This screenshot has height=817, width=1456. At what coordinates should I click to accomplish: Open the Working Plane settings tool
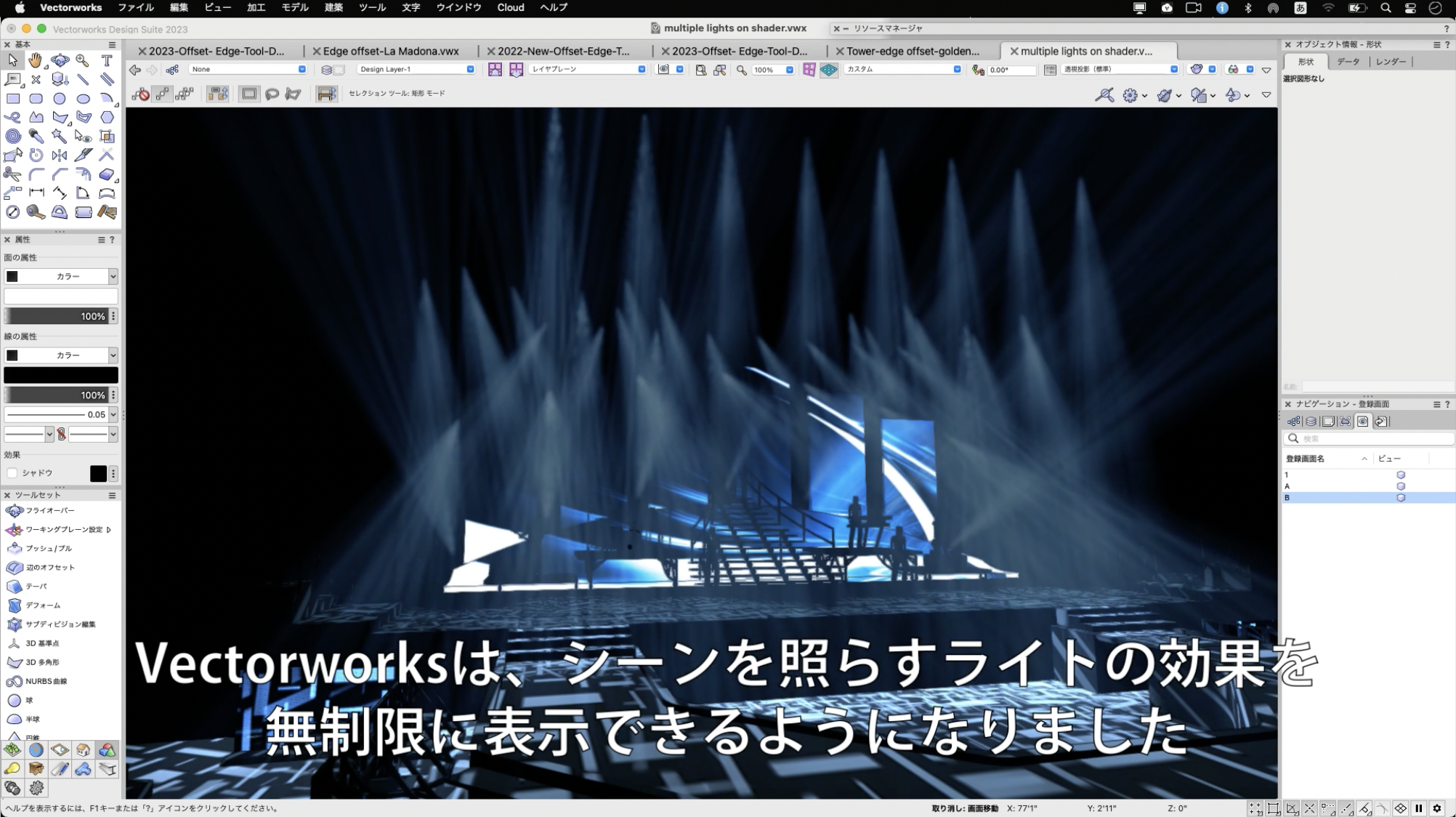pos(58,529)
